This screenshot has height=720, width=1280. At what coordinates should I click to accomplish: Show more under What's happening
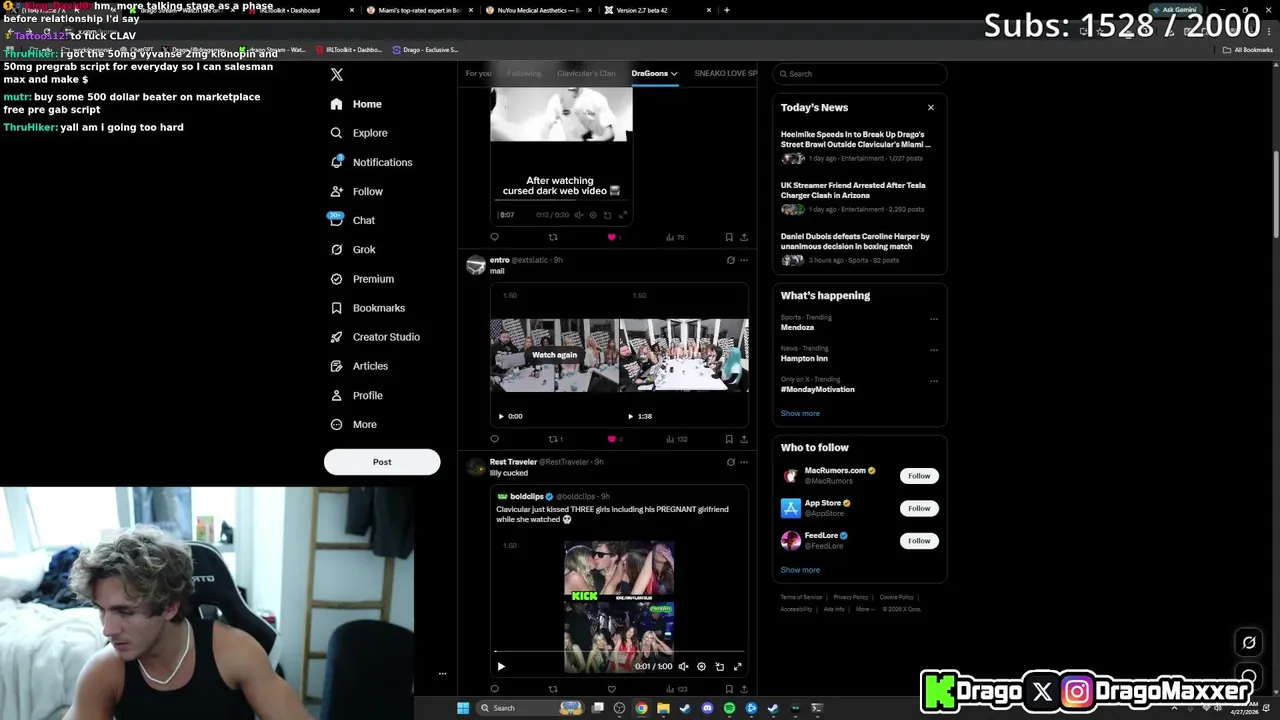[x=800, y=413]
